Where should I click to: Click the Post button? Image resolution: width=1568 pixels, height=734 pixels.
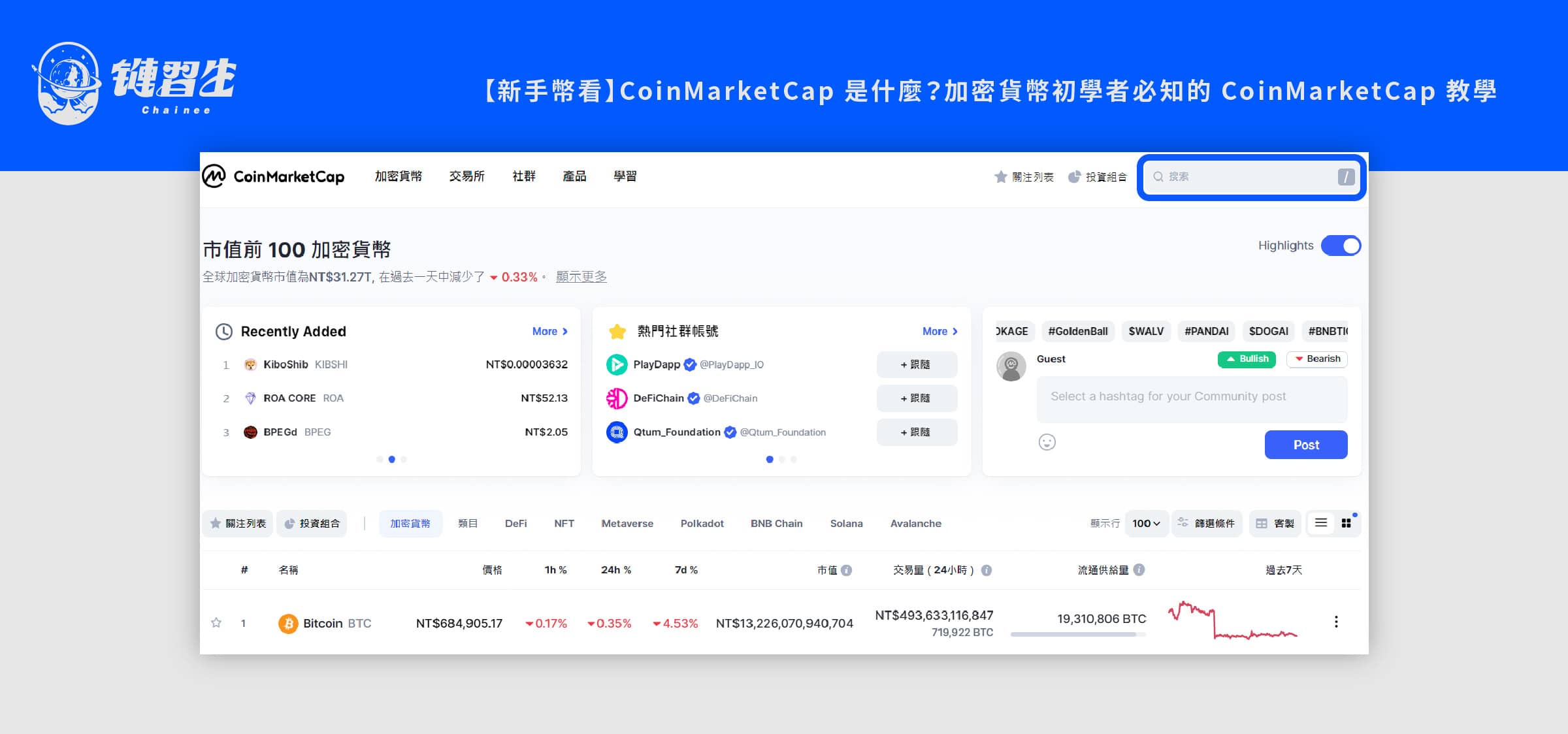coord(1306,445)
